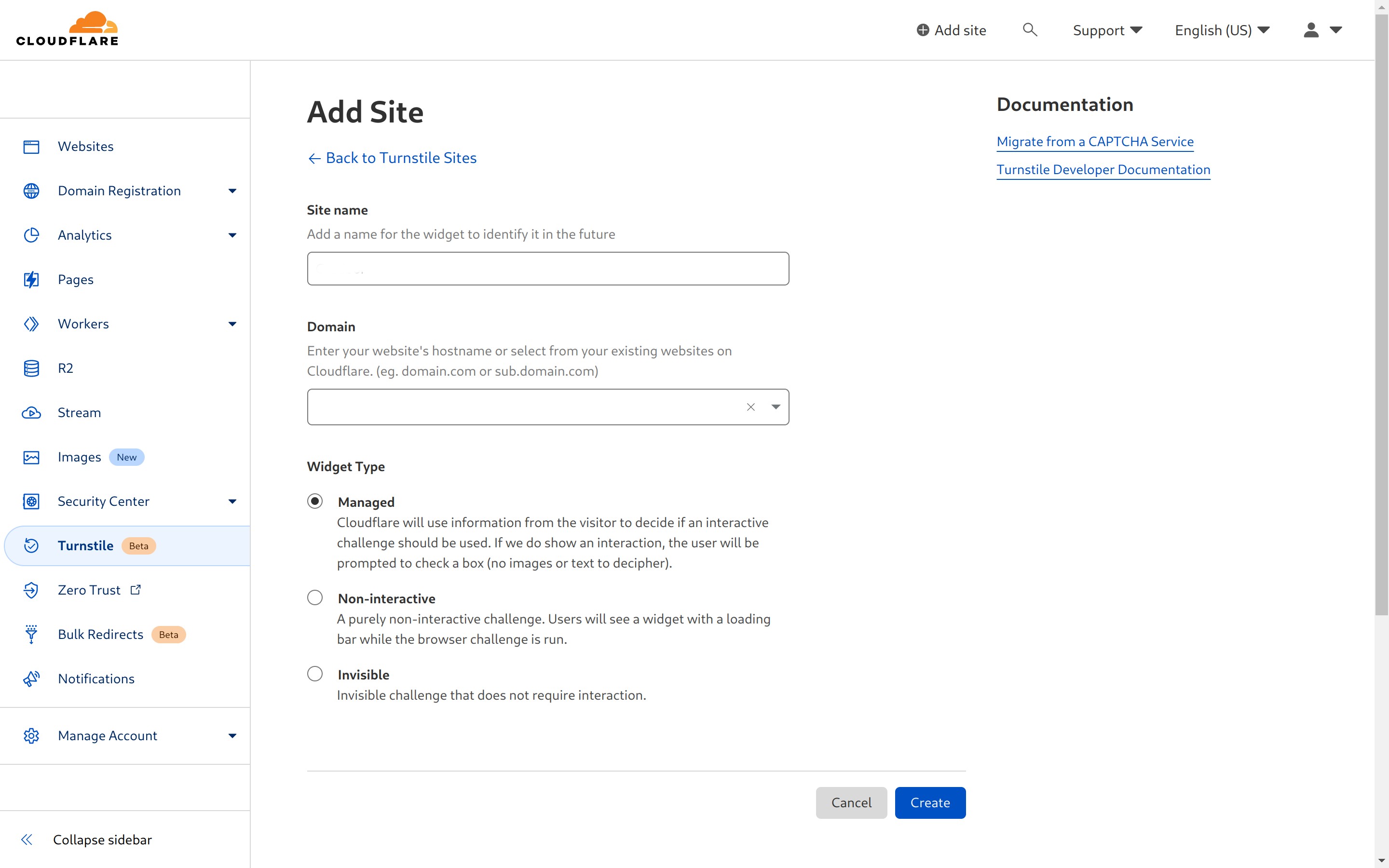The image size is (1389, 868).
Task: Click the Site name input field
Action: [x=547, y=269]
